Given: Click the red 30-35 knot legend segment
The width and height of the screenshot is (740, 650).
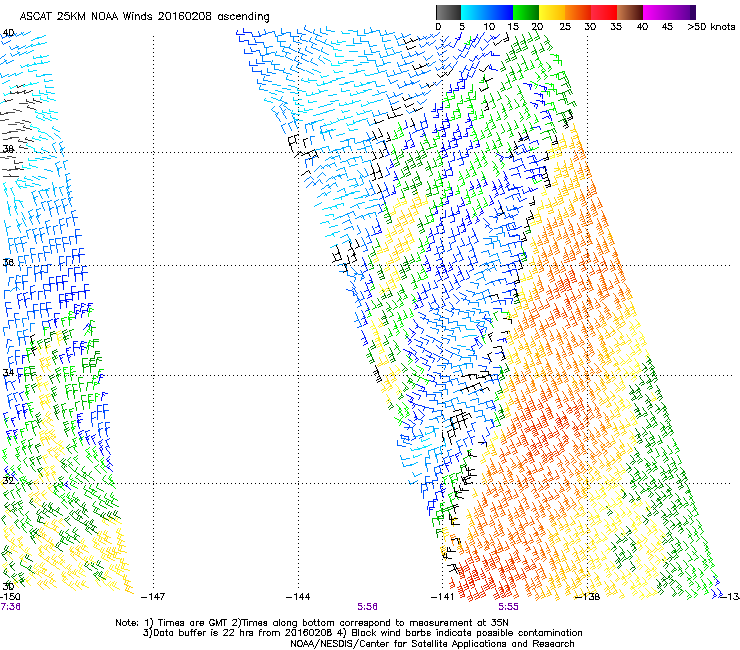Looking at the screenshot, I should (604, 12).
